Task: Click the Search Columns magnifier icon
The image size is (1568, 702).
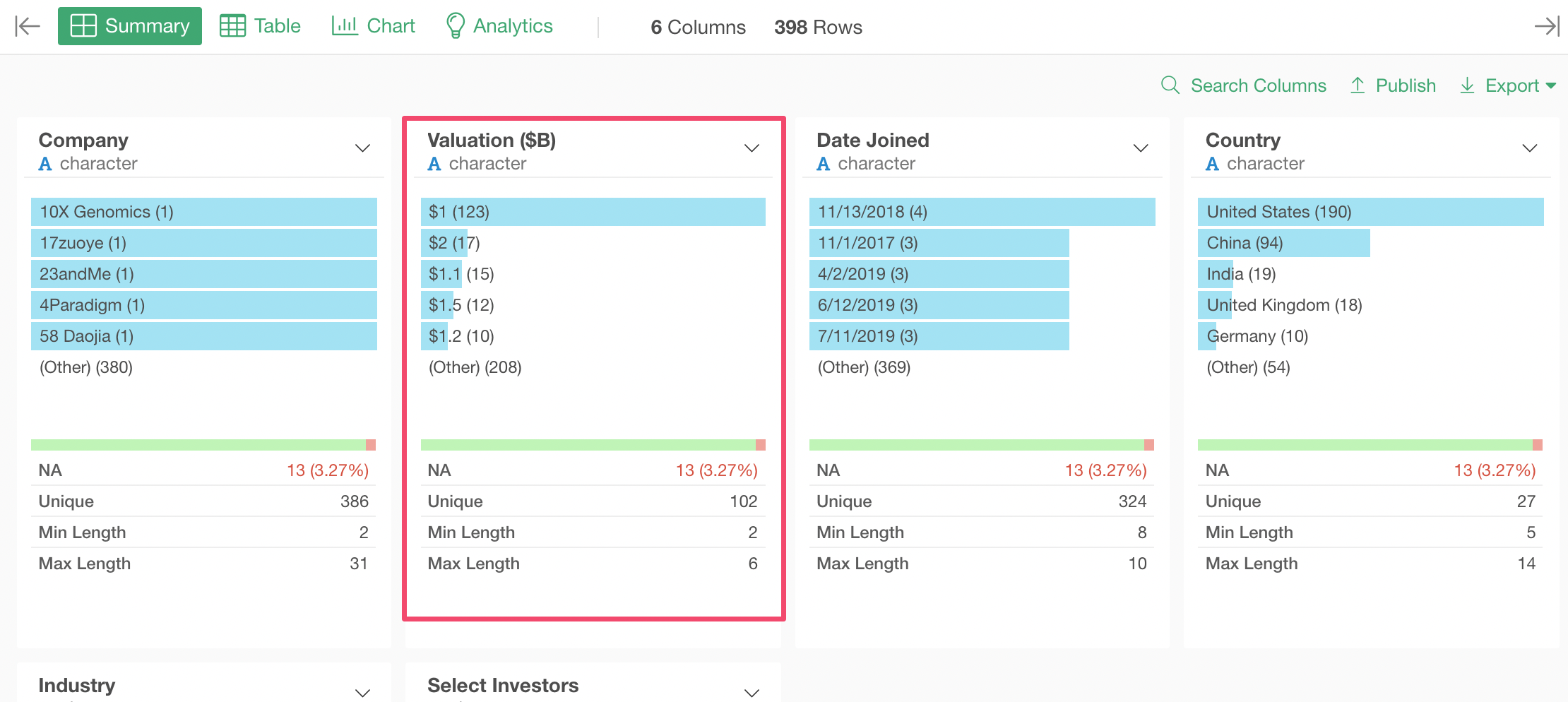Action: (1170, 85)
